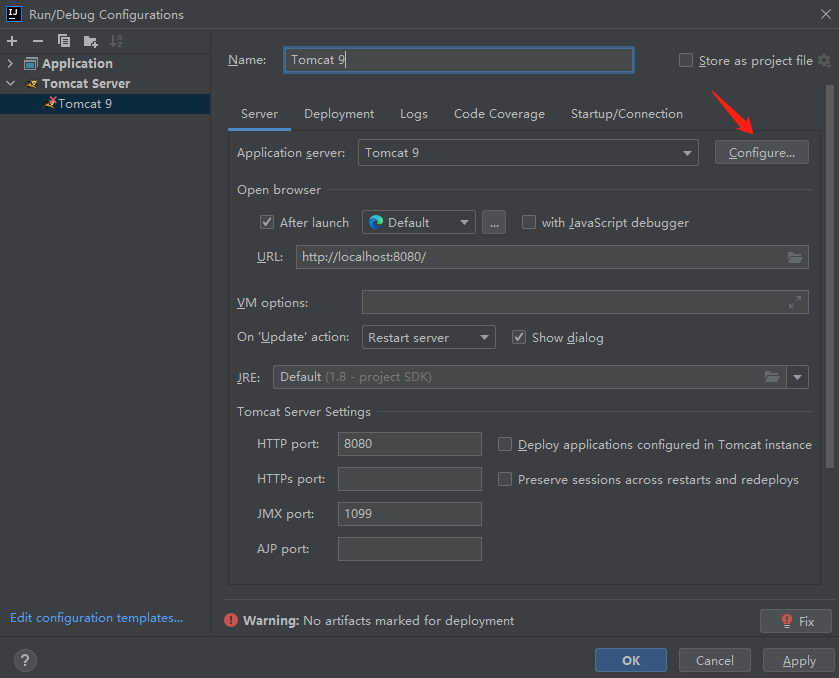The image size is (839, 678).
Task: Enable Preserve sessions across restarts and redeploys
Action: tap(505, 479)
